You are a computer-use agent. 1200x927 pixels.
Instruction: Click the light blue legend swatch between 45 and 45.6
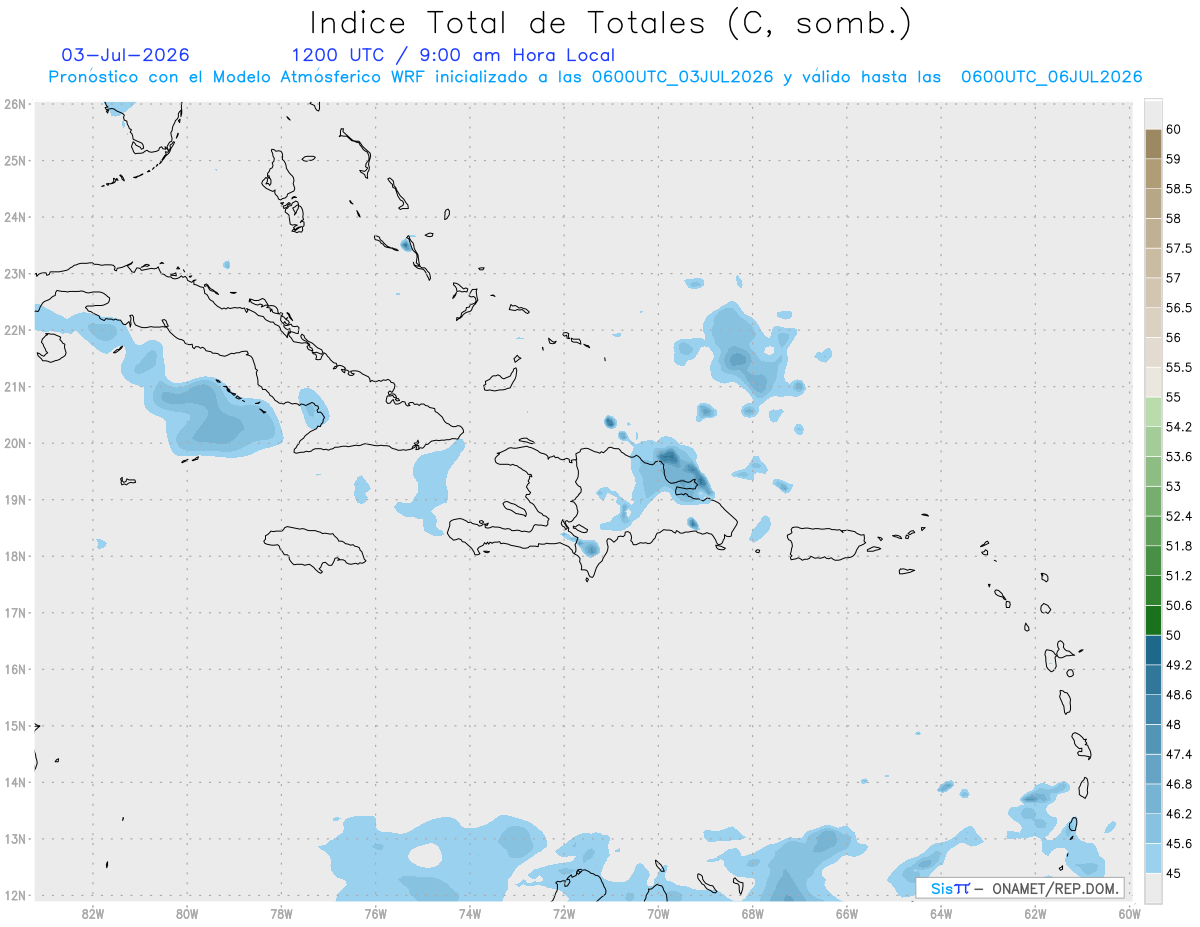(1153, 858)
